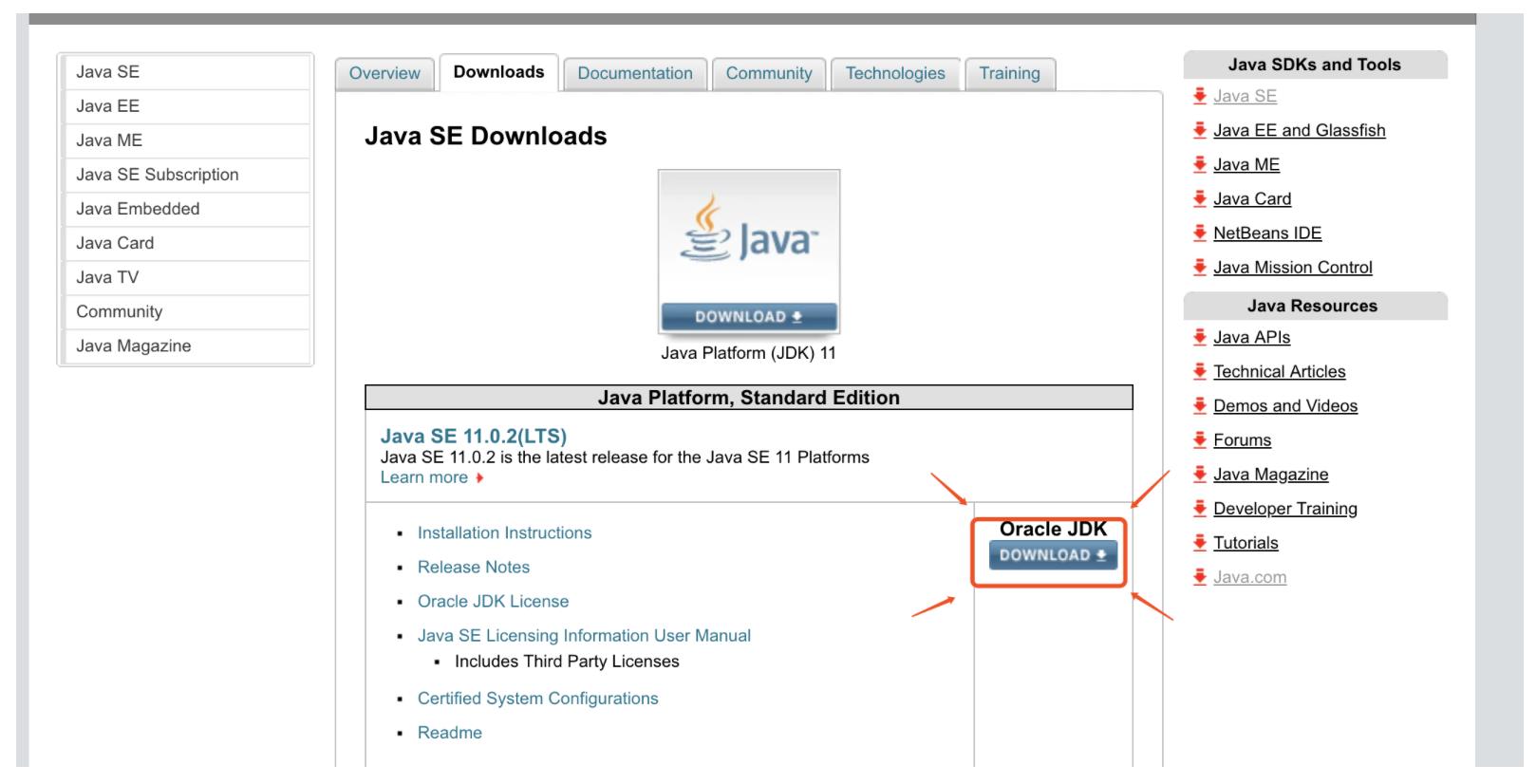Open NetBeans IDE link

(x=1267, y=233)
